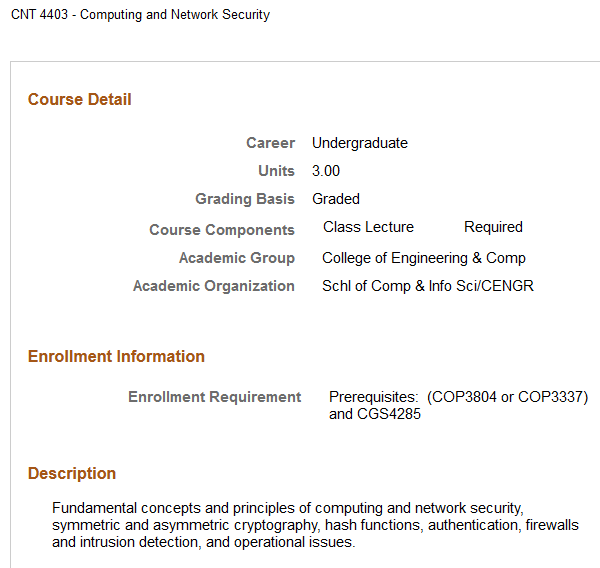Select the Prerequisites text
The image size is (600, 568).
(459, 405)
